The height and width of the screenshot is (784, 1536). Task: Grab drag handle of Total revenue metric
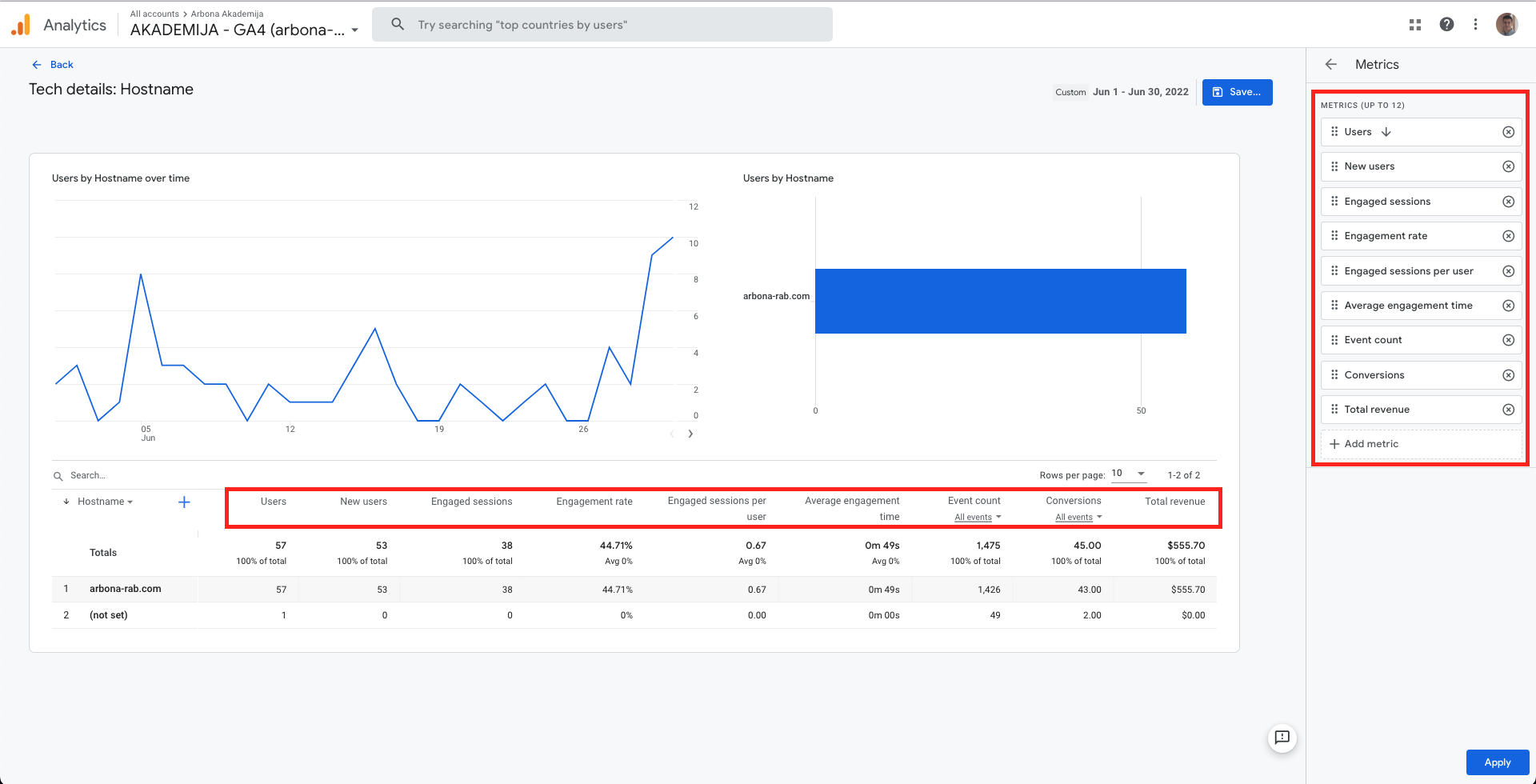[1334, 410]
